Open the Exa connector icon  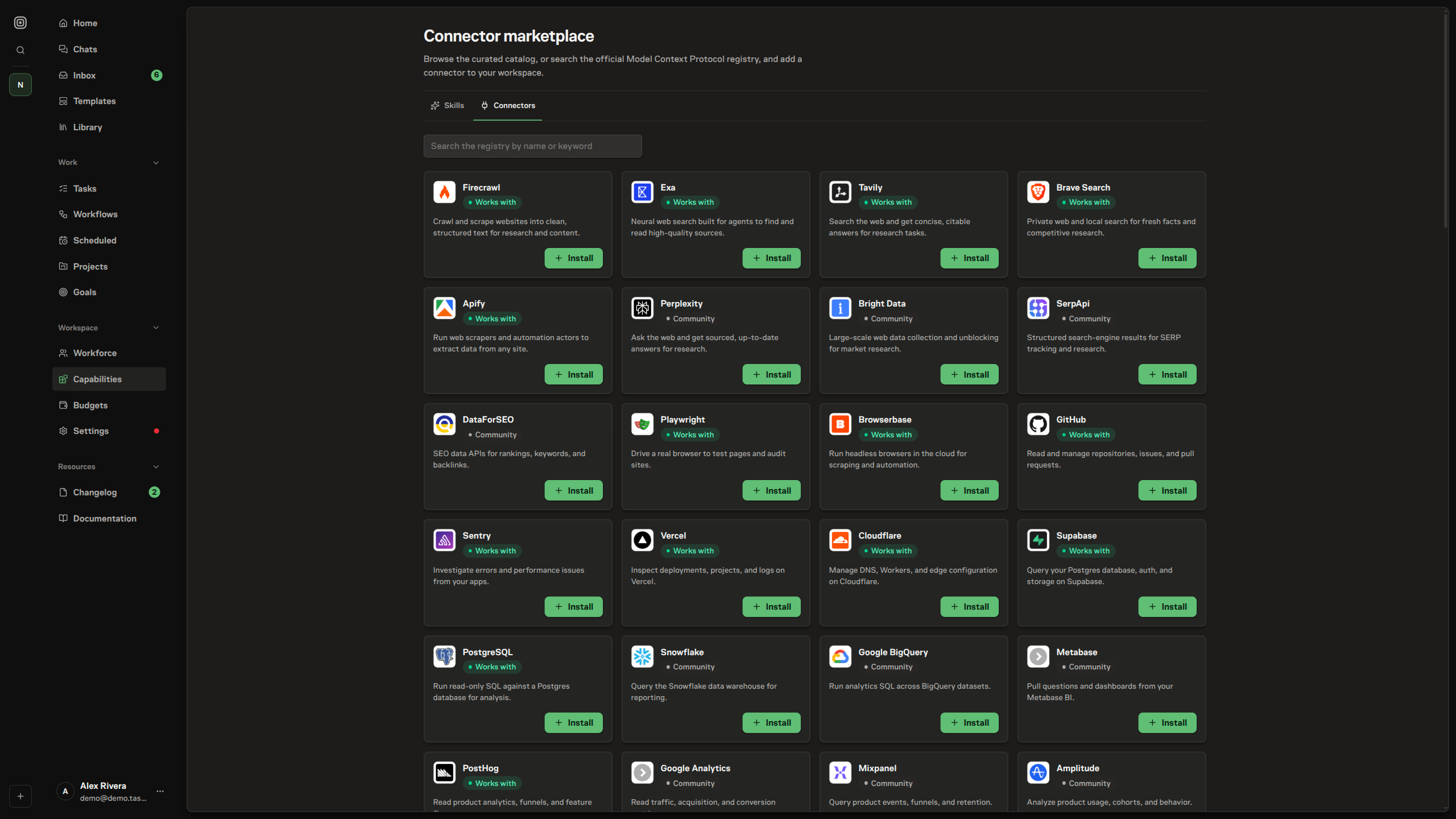click(642, 192)
